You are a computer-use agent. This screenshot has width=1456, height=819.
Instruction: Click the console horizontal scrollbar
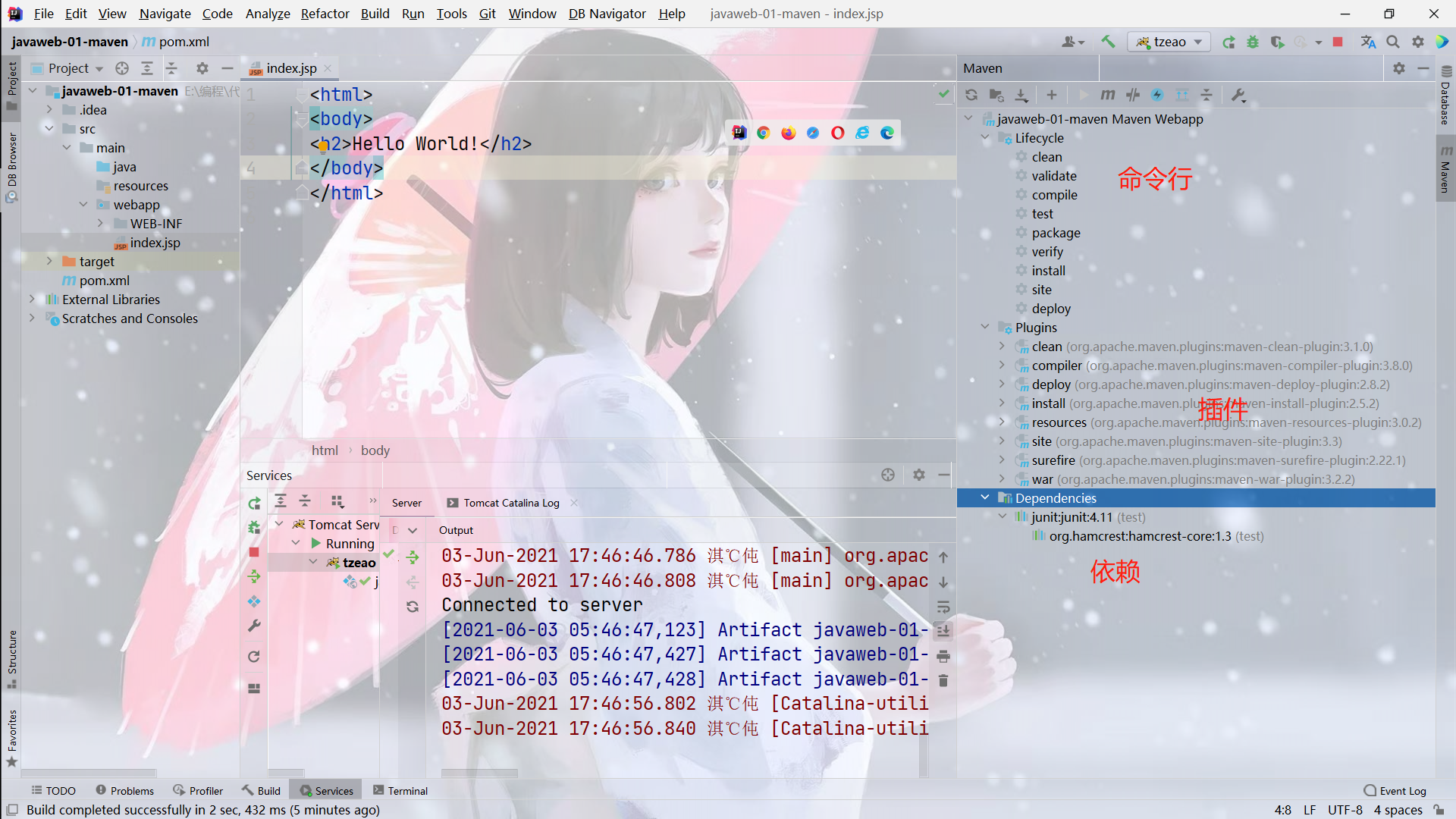pos(479,773)
